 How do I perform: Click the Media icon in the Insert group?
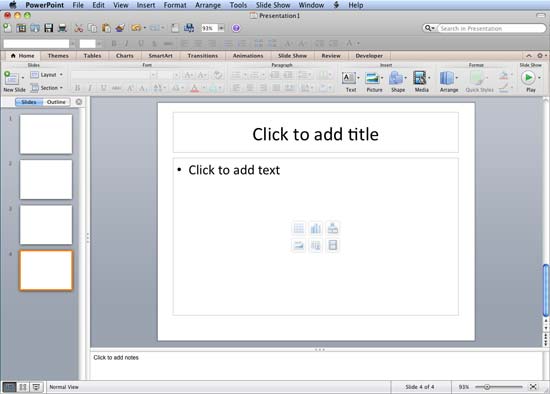coord(420,78)
